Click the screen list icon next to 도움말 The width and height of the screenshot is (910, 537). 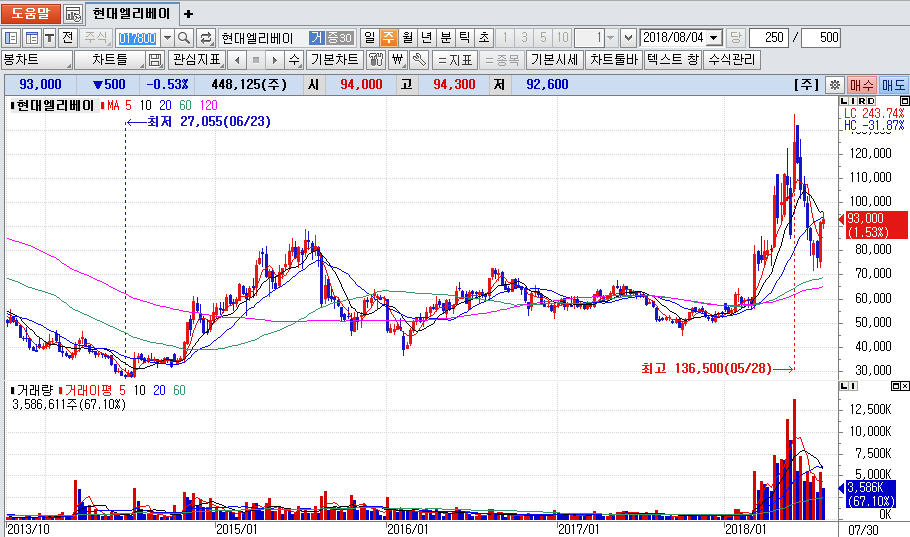click(x=73, y=14)
